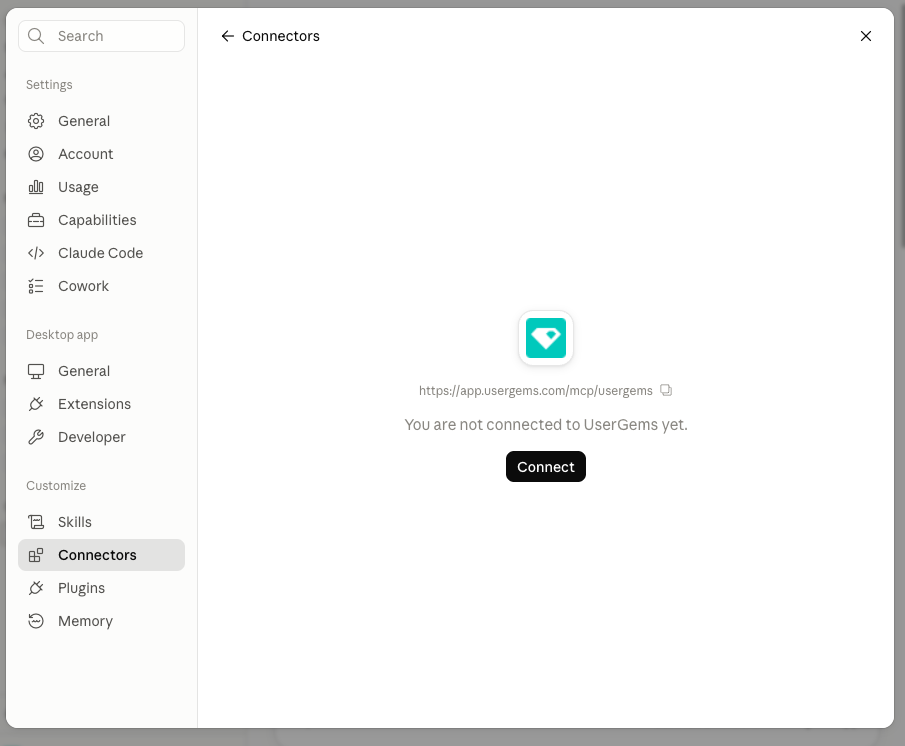
Task: Click the Account person icon
Action: [x=36, y=154]
